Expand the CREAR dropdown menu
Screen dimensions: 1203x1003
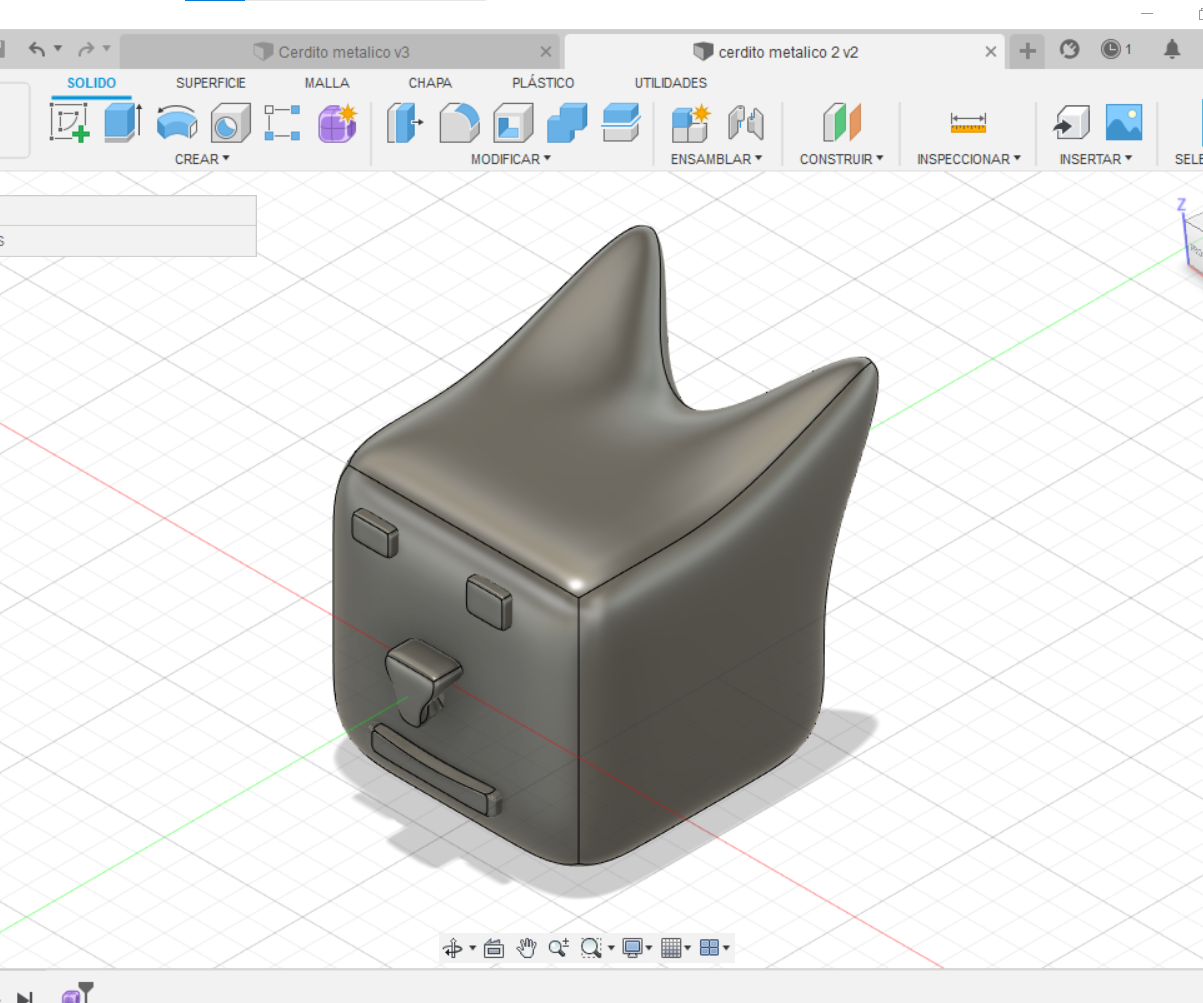(x=202, y=159)
